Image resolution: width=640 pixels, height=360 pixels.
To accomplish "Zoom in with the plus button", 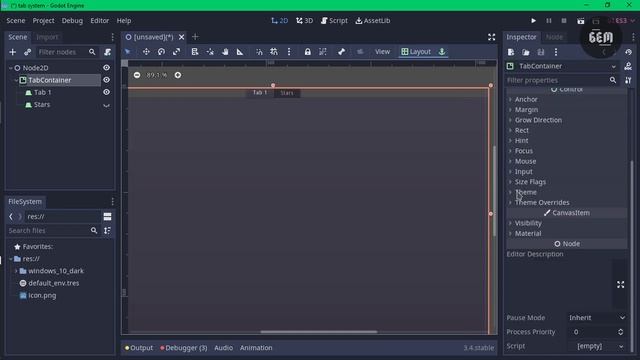I will pos(178,75).
